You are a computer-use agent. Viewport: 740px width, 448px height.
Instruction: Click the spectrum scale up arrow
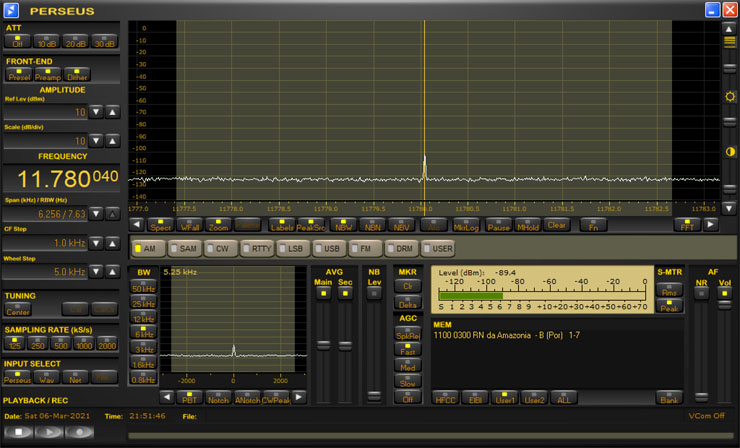pyautogui.click(x=729, y=29)
